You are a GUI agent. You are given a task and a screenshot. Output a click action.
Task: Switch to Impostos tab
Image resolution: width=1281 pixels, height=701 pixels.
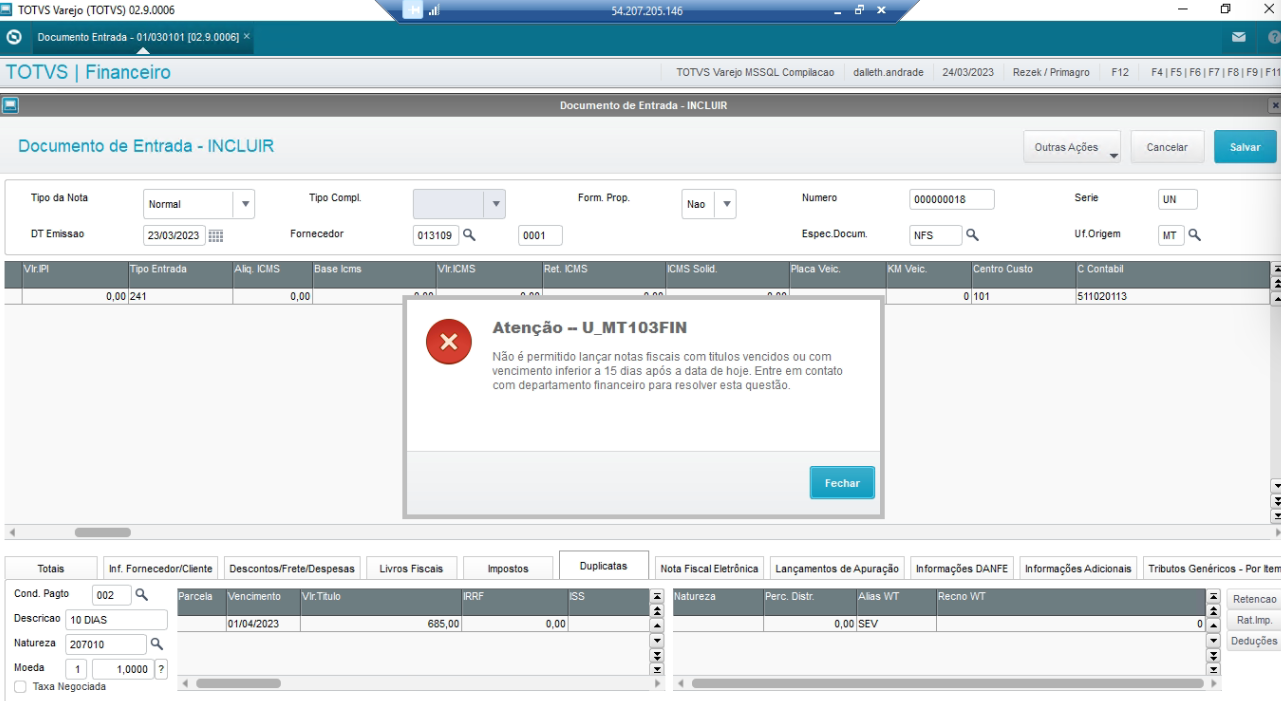coord(508,568)
